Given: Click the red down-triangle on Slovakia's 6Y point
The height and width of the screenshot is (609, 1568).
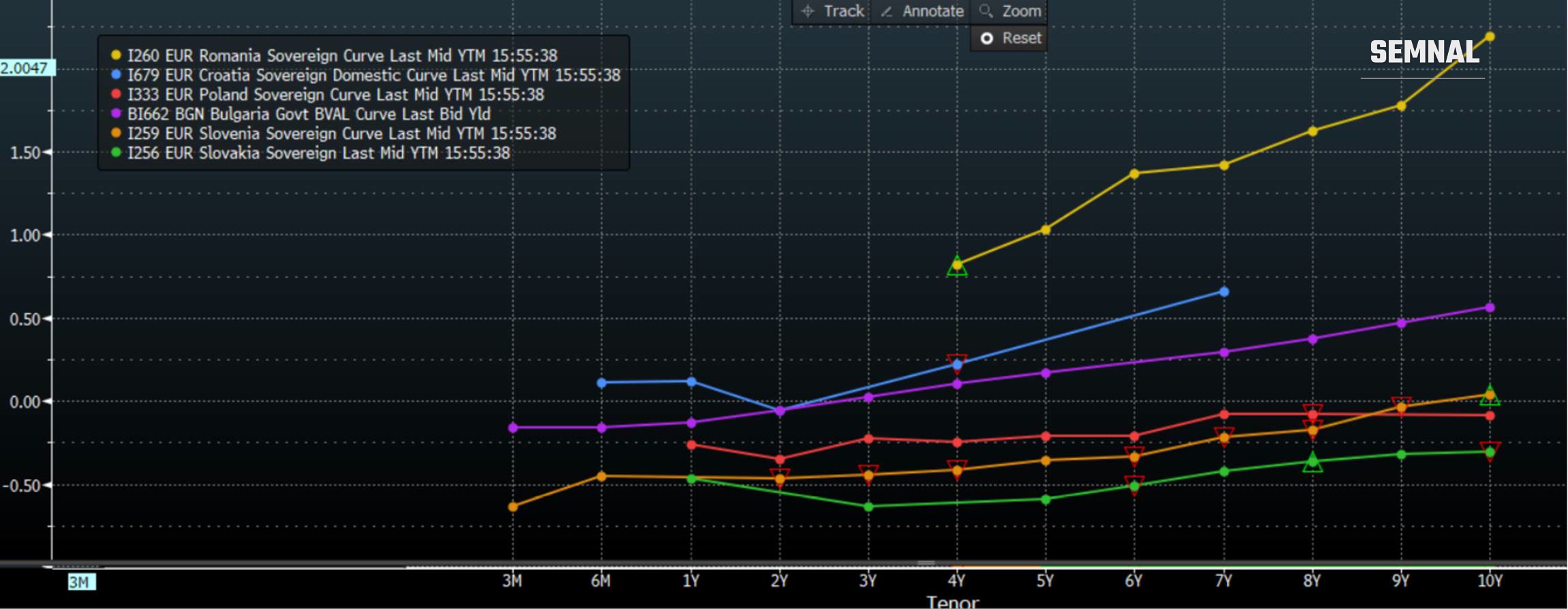Looking at the screenshot, I should point(1134,484).
